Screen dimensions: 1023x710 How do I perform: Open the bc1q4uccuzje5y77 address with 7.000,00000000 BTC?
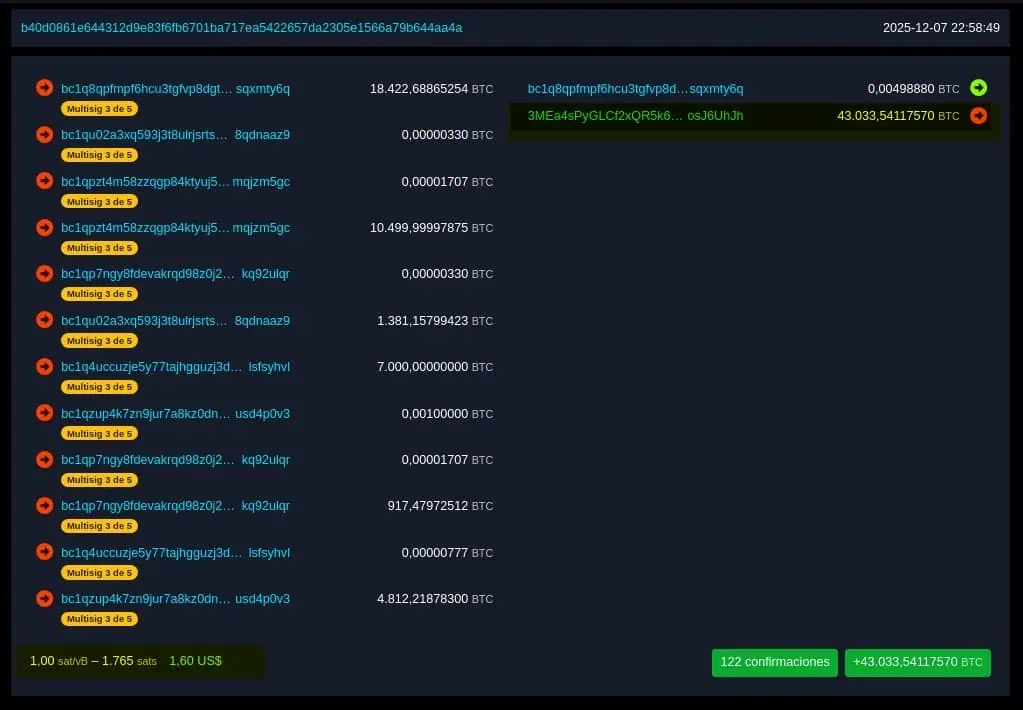tap(175, 367)
